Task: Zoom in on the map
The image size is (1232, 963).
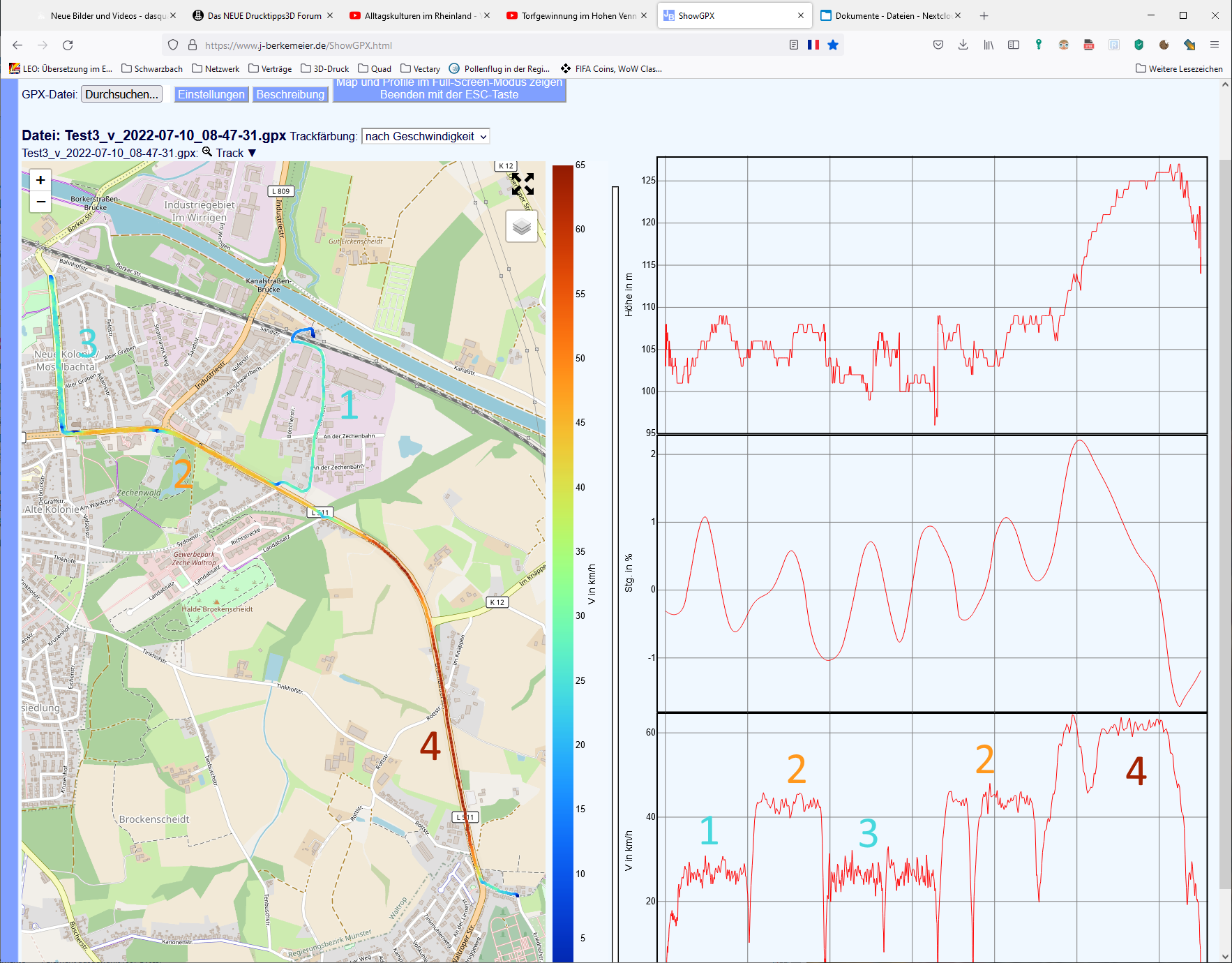Action: pos(40,180)
